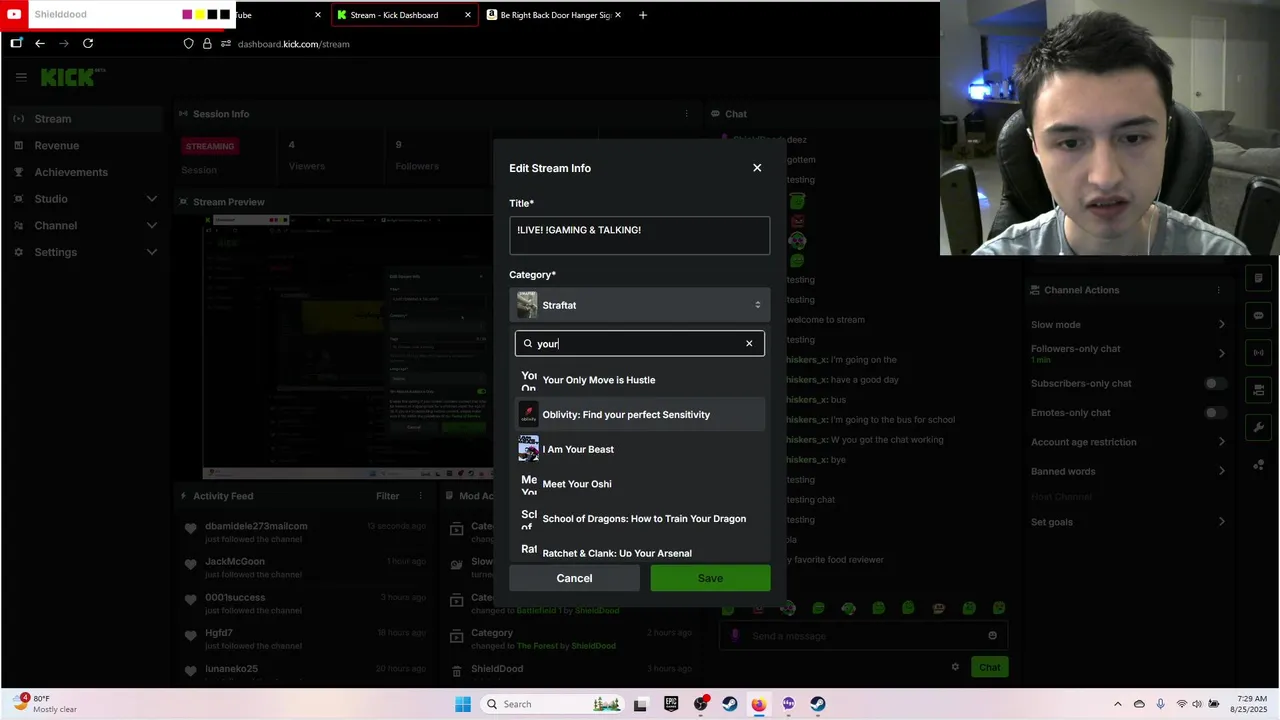This screenshot has width=1280, height=720.
Task: Click the wrench icon in right rail
Action: point(1259,427)
